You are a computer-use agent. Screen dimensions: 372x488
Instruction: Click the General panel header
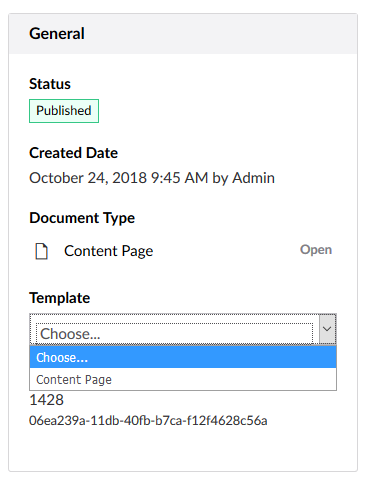pos(183,34)
